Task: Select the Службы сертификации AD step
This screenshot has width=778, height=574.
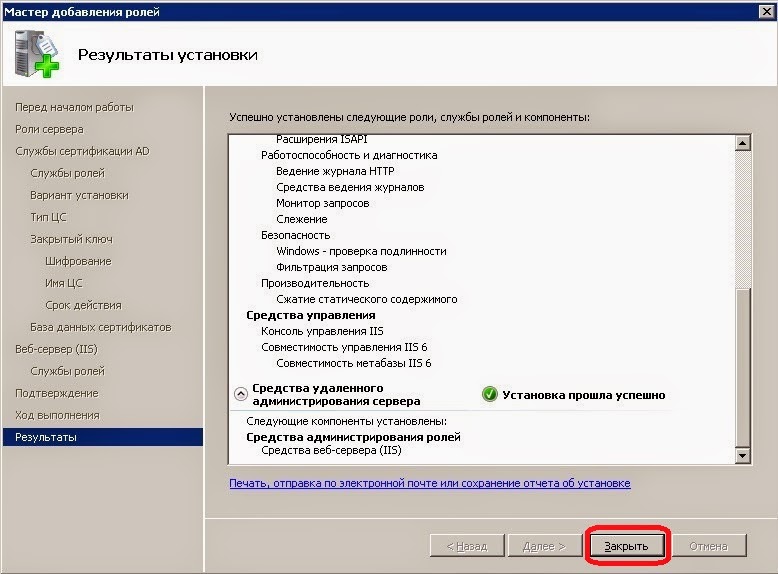Action: [x=82, y=151]
